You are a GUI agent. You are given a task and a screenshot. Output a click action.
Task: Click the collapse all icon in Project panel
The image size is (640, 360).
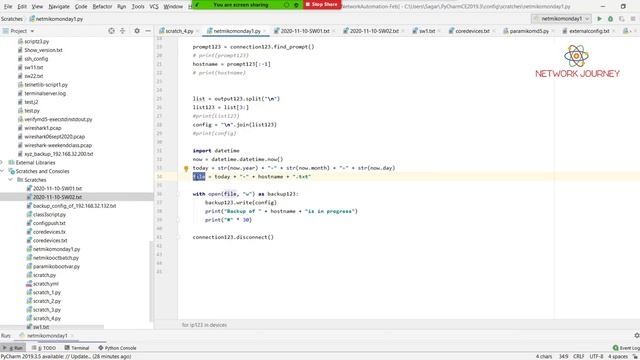point(122,31)
